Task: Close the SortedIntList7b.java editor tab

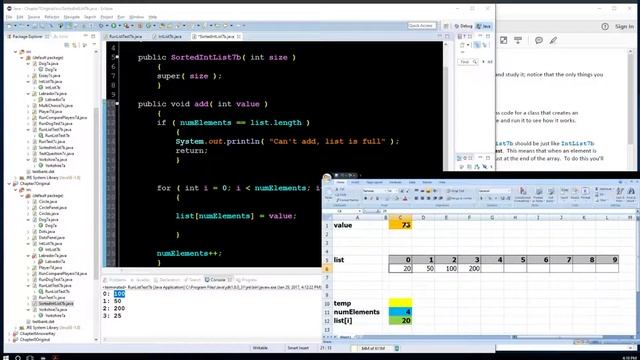Action: 238,36
